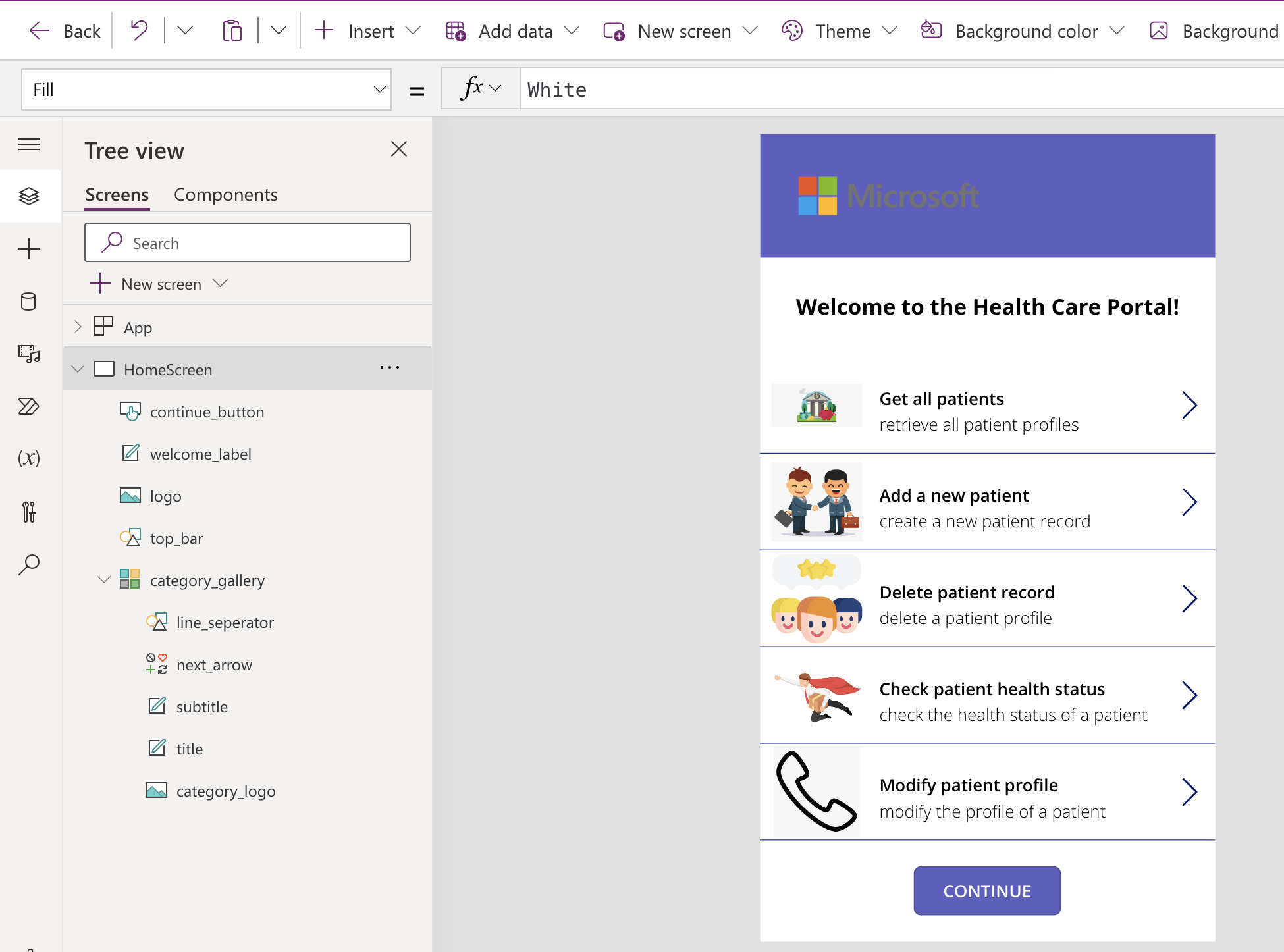Screen dimensions: 1284x952
Task: Click the Modify patient profile arrow
Action: [1189, 792]
